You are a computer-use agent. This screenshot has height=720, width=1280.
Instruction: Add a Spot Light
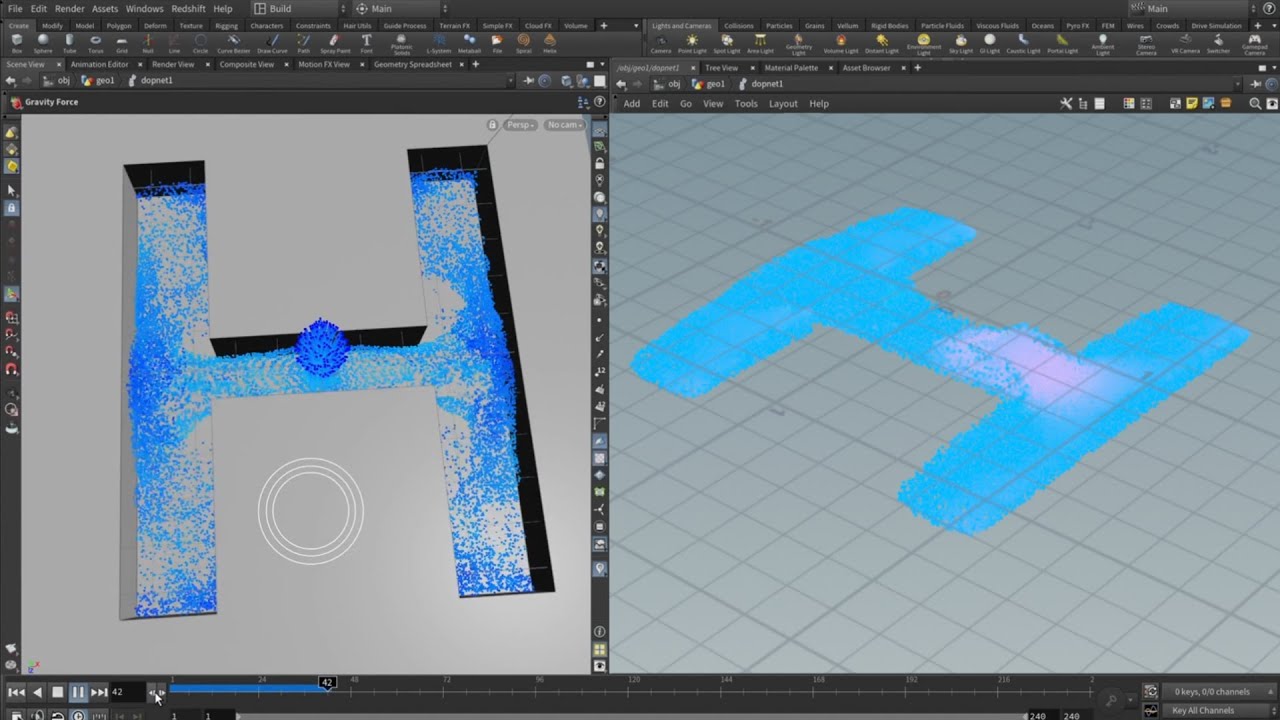pyautogui.click(x=726, y=43)
